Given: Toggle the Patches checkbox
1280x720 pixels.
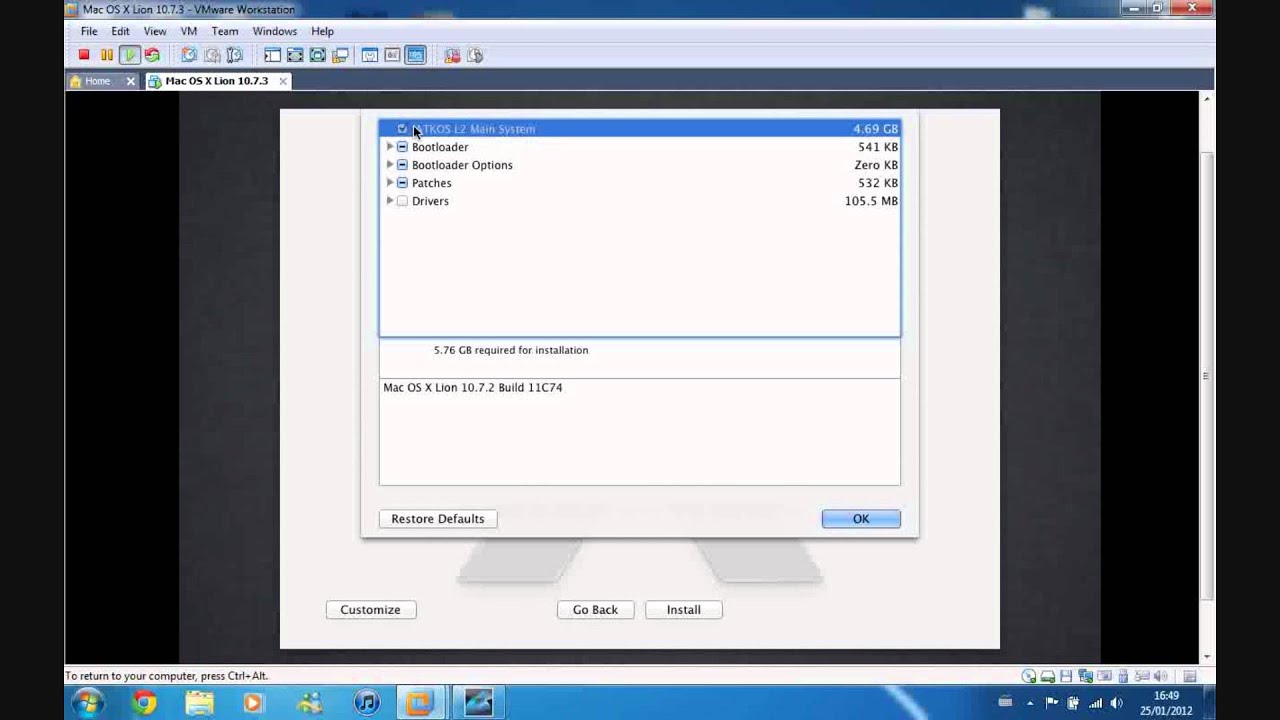Looking at the screenshot, I should [x=402, y=183].
